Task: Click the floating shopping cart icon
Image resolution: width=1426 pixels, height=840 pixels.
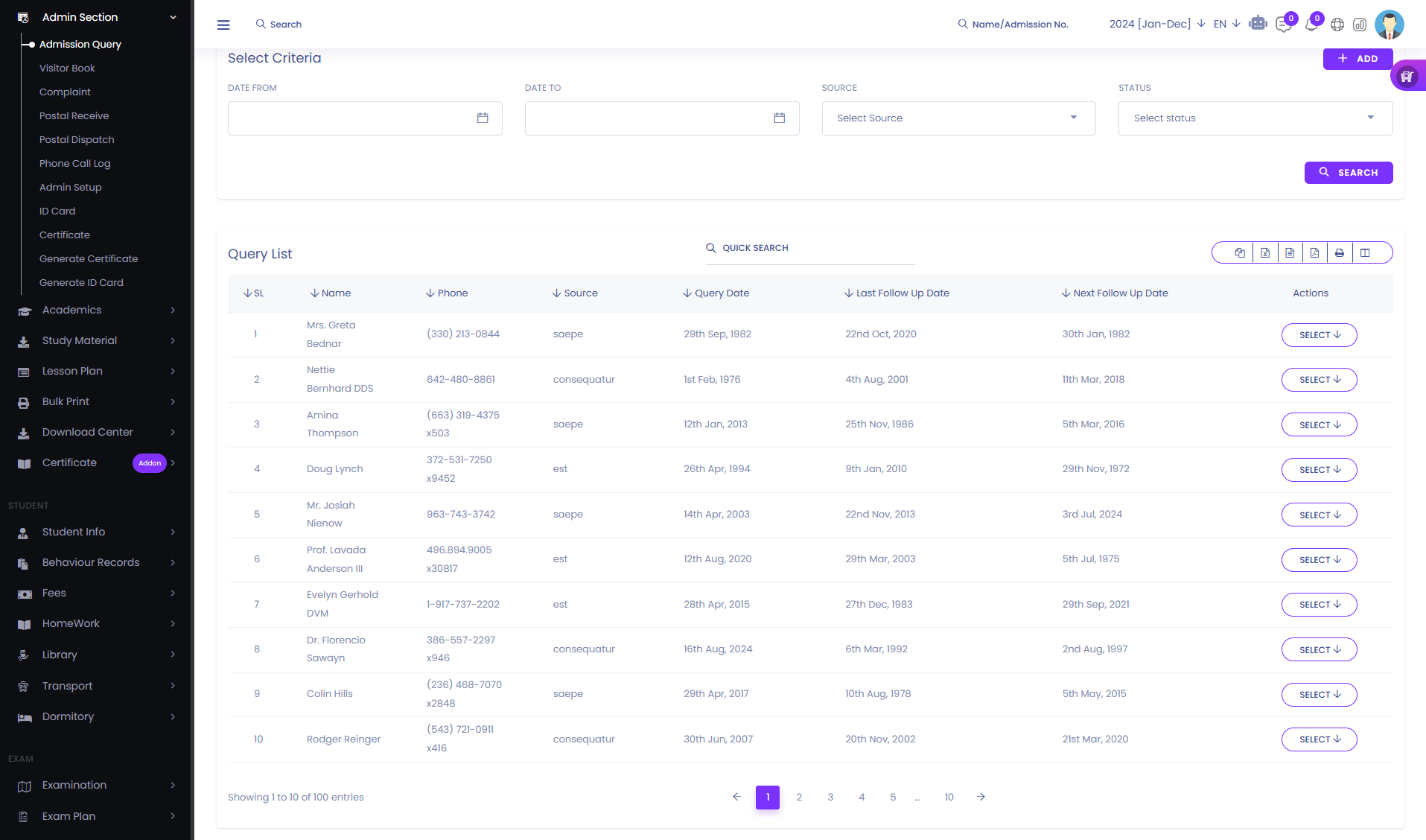Action: 1407,76
